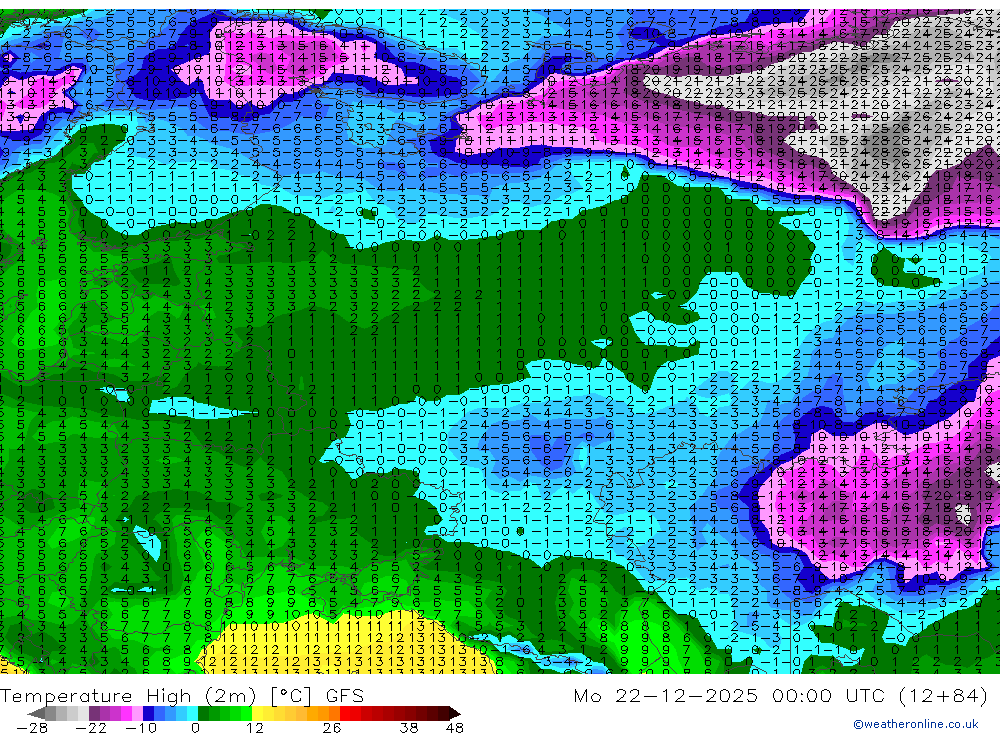Screen dimensions: 1000x733
Task: Select the '0' legend scale label
Action: 195,728
